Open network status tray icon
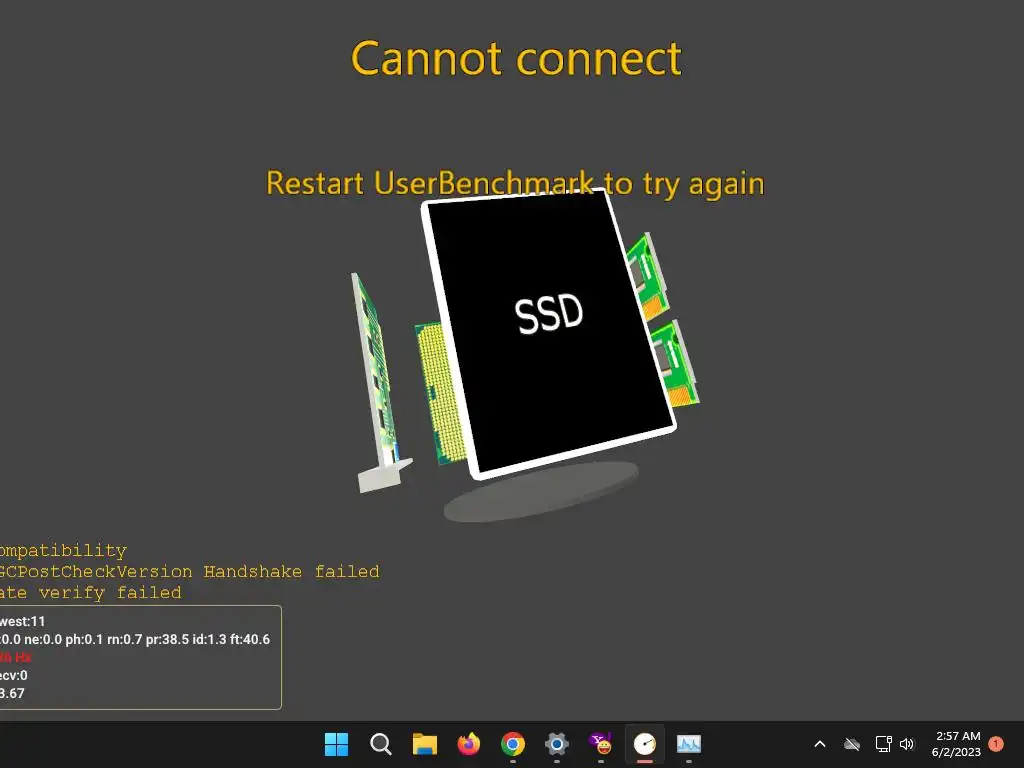Screen dimensions: 1024x768 tap(883, 744)
